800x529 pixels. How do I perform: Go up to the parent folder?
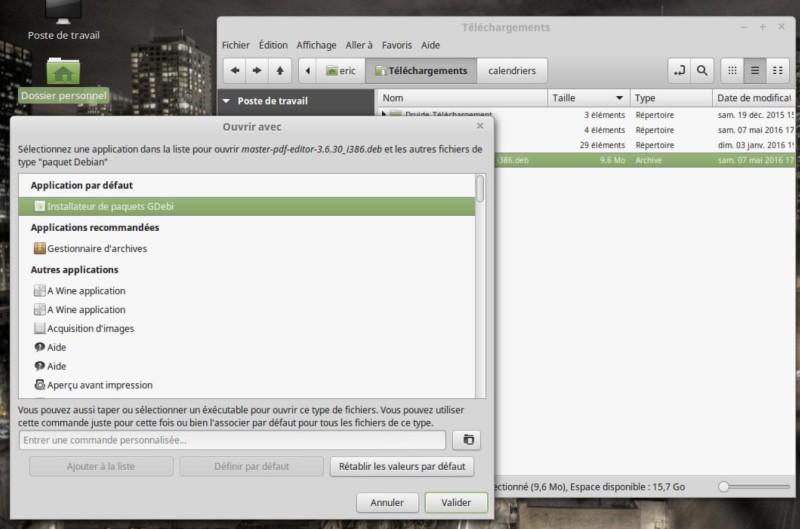click(280, 71)
